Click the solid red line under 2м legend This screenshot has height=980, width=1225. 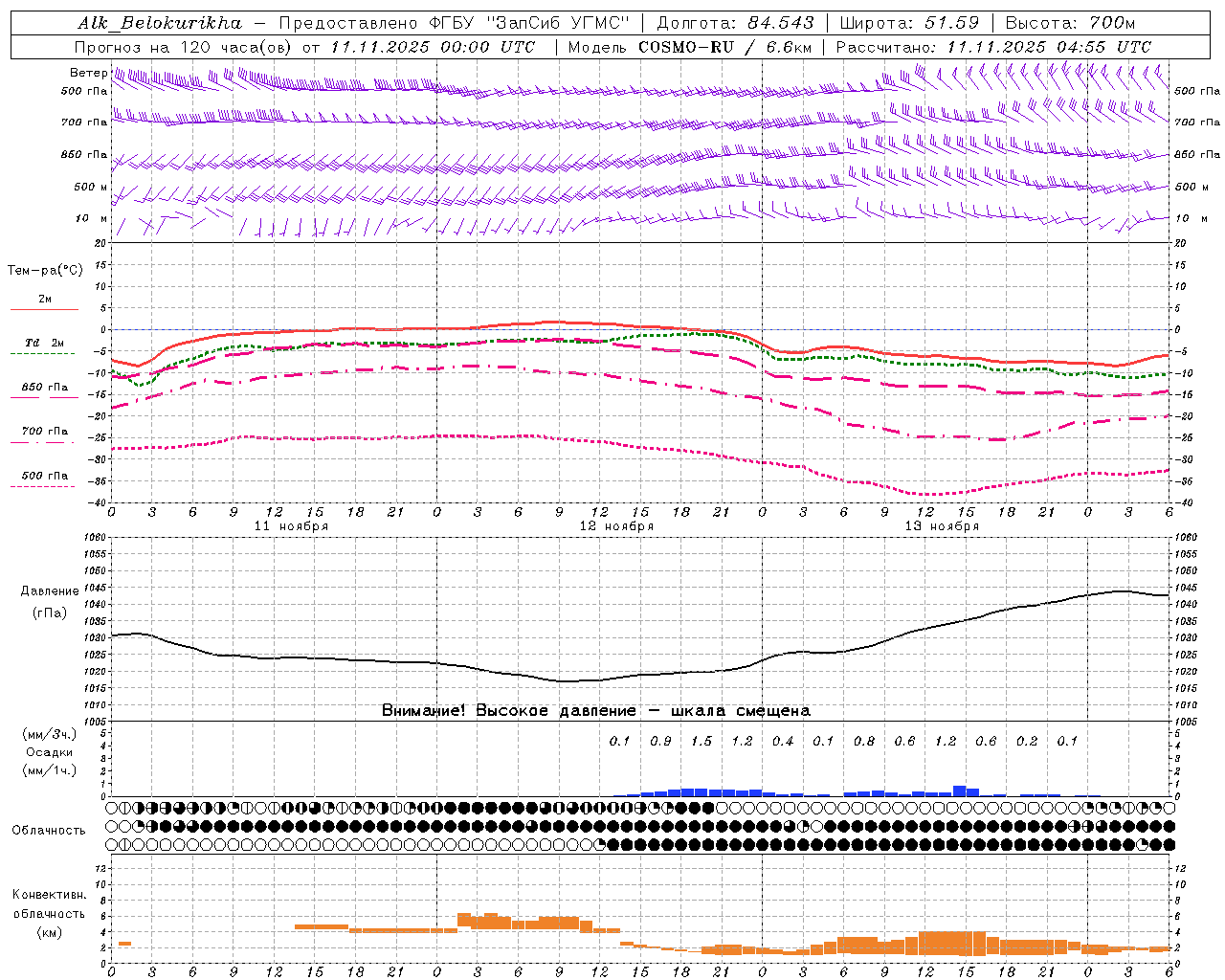click(x=44, y=309)
